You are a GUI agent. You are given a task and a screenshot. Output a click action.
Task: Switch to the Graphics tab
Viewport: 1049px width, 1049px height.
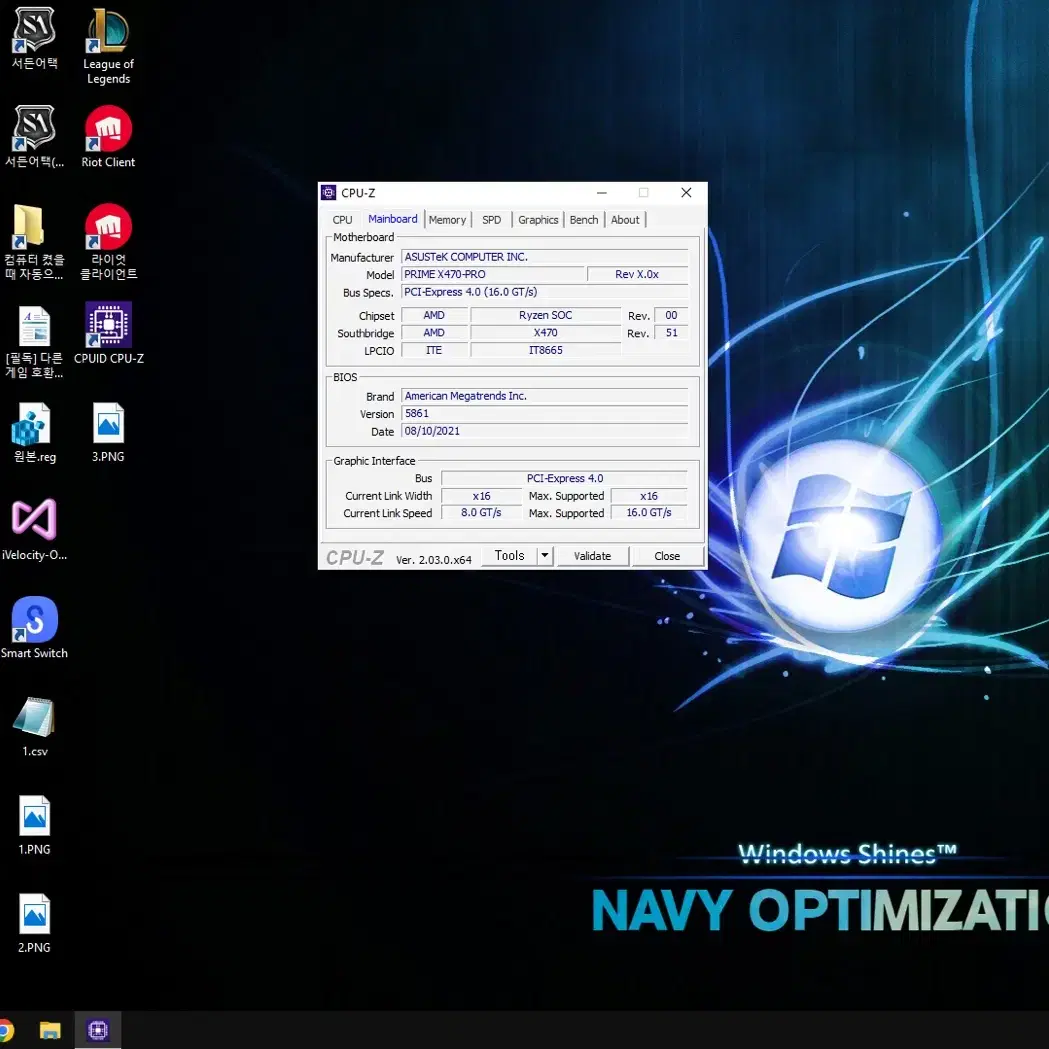coord(538,219)
